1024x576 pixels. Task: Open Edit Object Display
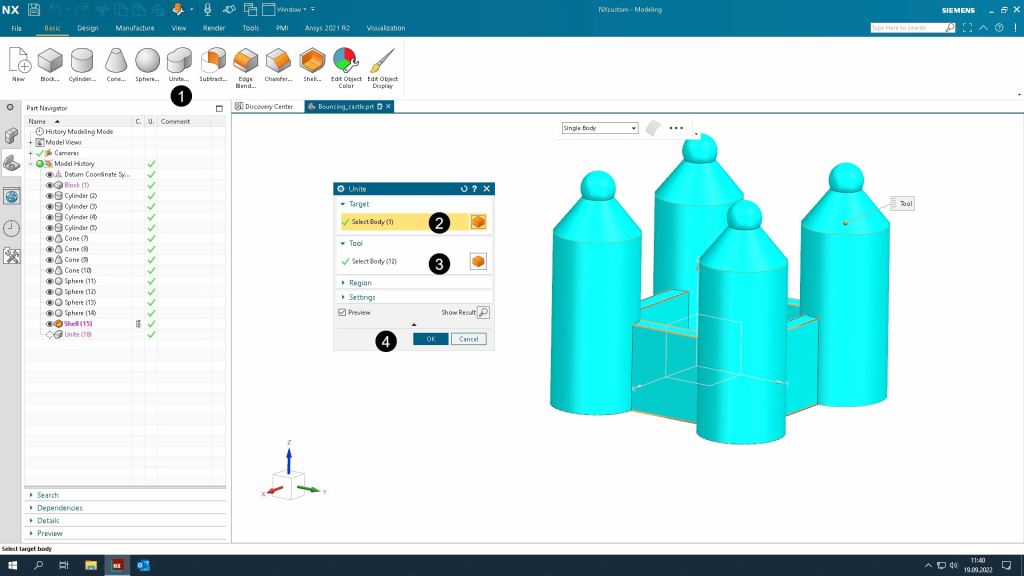point(382,62)
